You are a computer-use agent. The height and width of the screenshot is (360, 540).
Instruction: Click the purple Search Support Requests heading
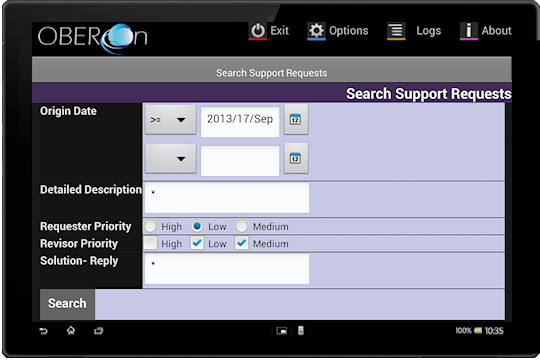(428, 94)
